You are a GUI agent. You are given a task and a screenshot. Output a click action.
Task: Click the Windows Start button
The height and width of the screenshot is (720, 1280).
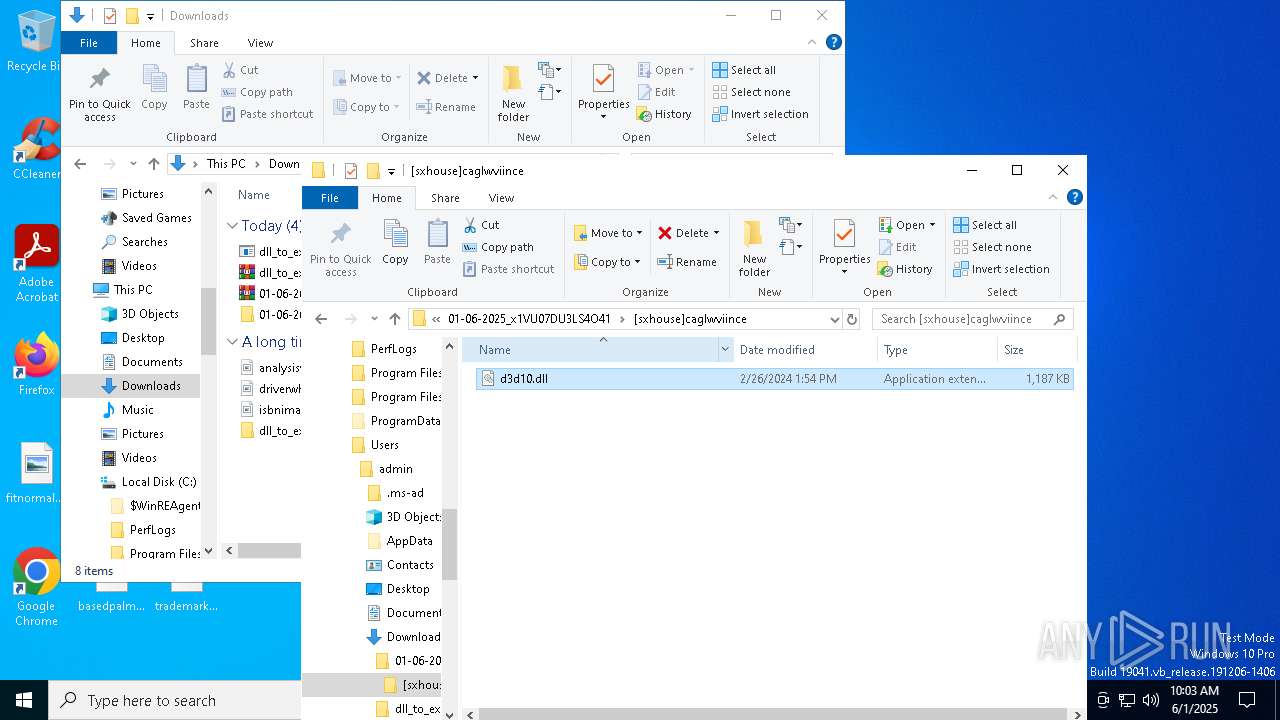coord(24,700)
